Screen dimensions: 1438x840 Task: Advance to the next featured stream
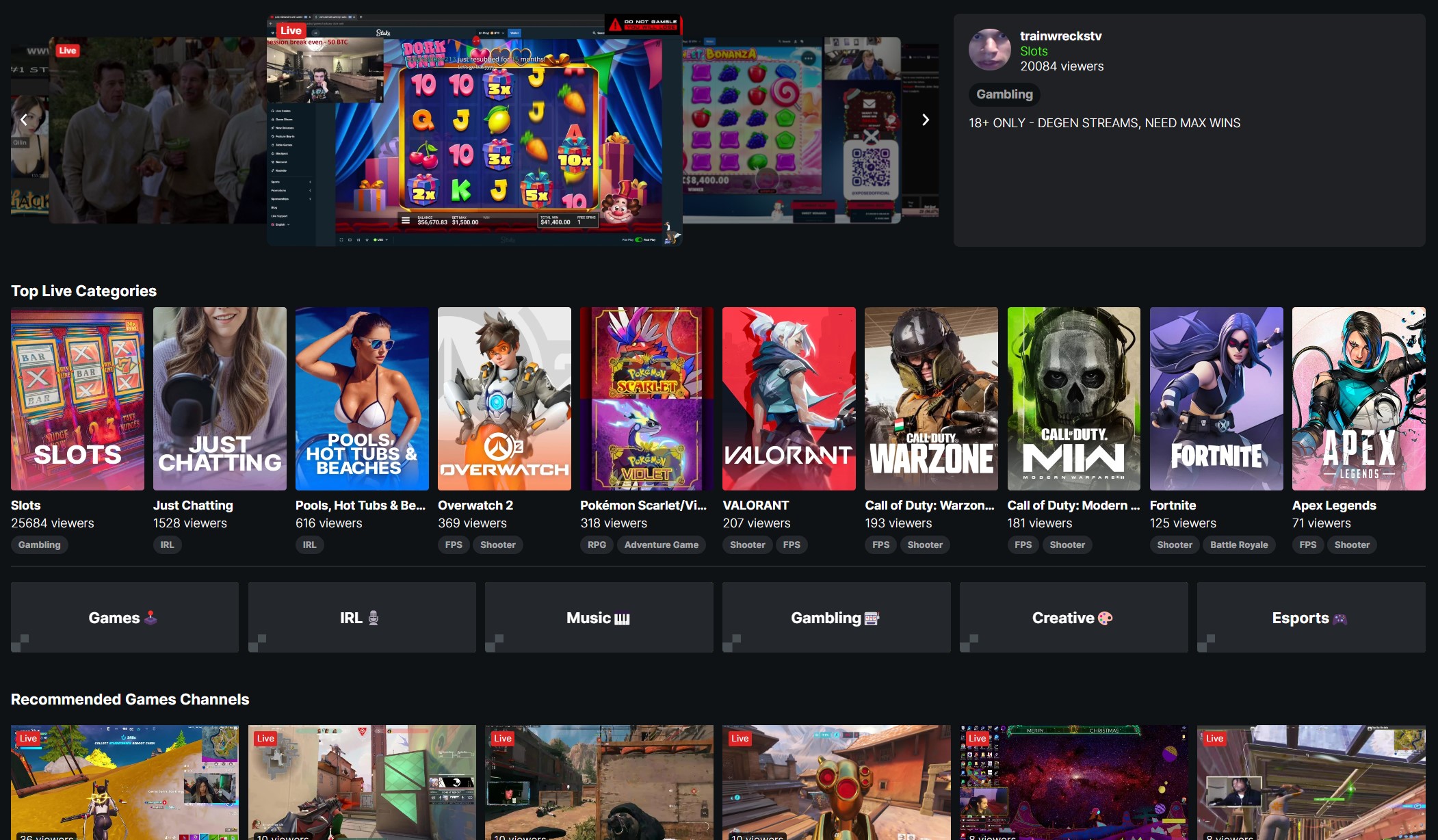click(926, 120)
